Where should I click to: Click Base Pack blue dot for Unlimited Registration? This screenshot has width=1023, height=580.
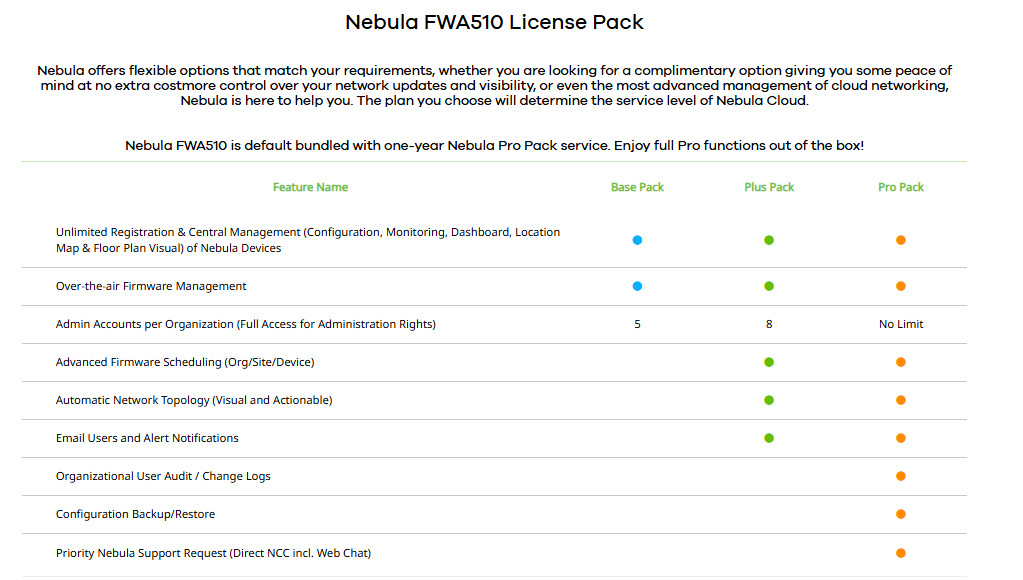pos(637,240)
